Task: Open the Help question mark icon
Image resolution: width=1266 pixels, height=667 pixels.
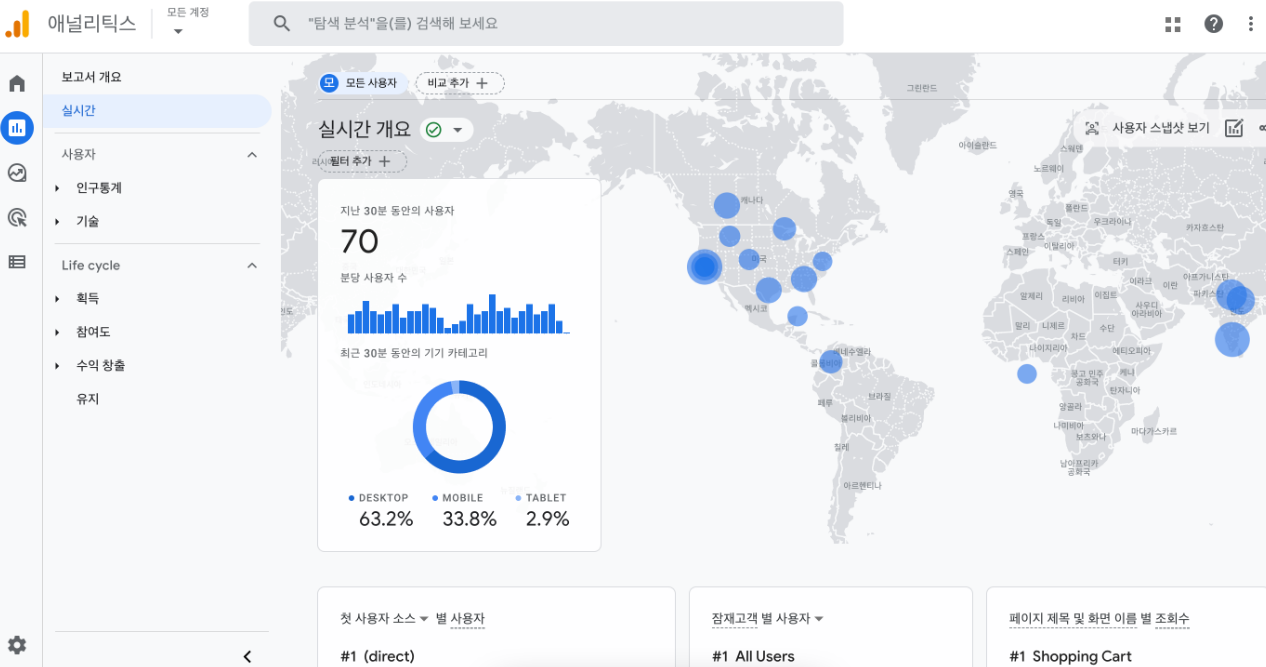Action: point(1214,24)
